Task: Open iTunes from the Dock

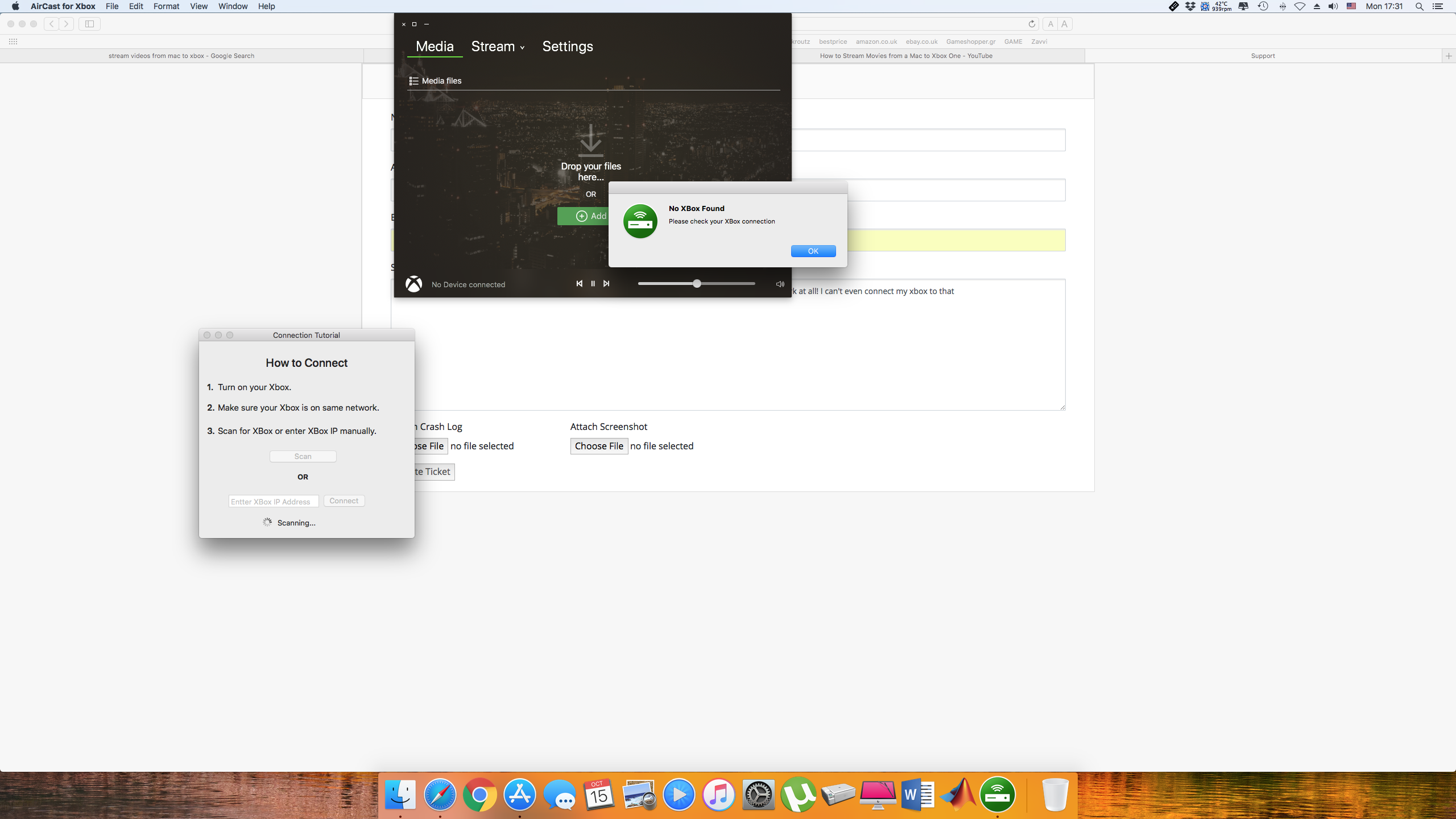Action: pyautogui.click(x=718, y=795)
